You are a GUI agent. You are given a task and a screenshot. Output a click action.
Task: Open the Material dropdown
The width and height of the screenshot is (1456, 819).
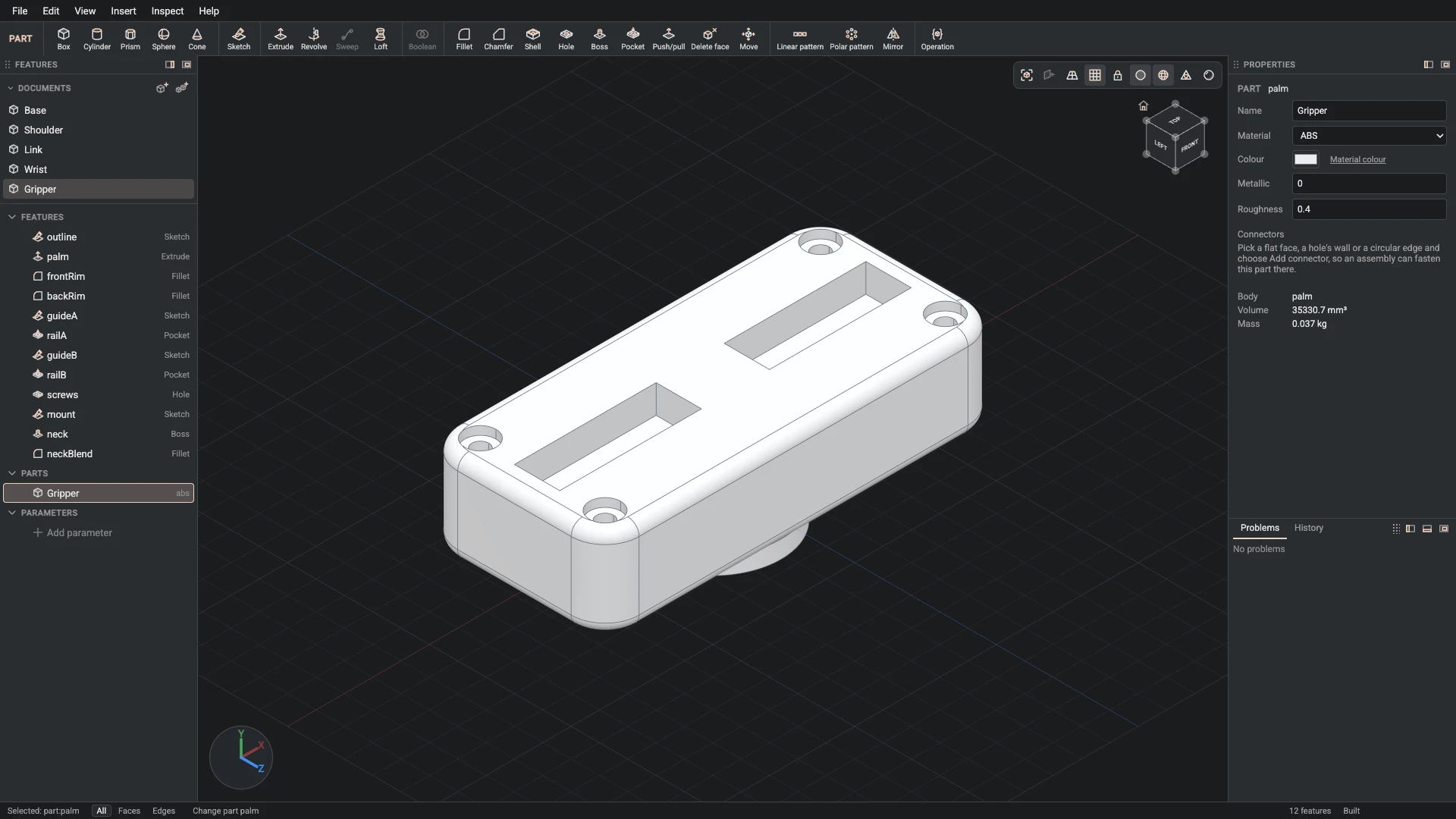[1369, 136]
